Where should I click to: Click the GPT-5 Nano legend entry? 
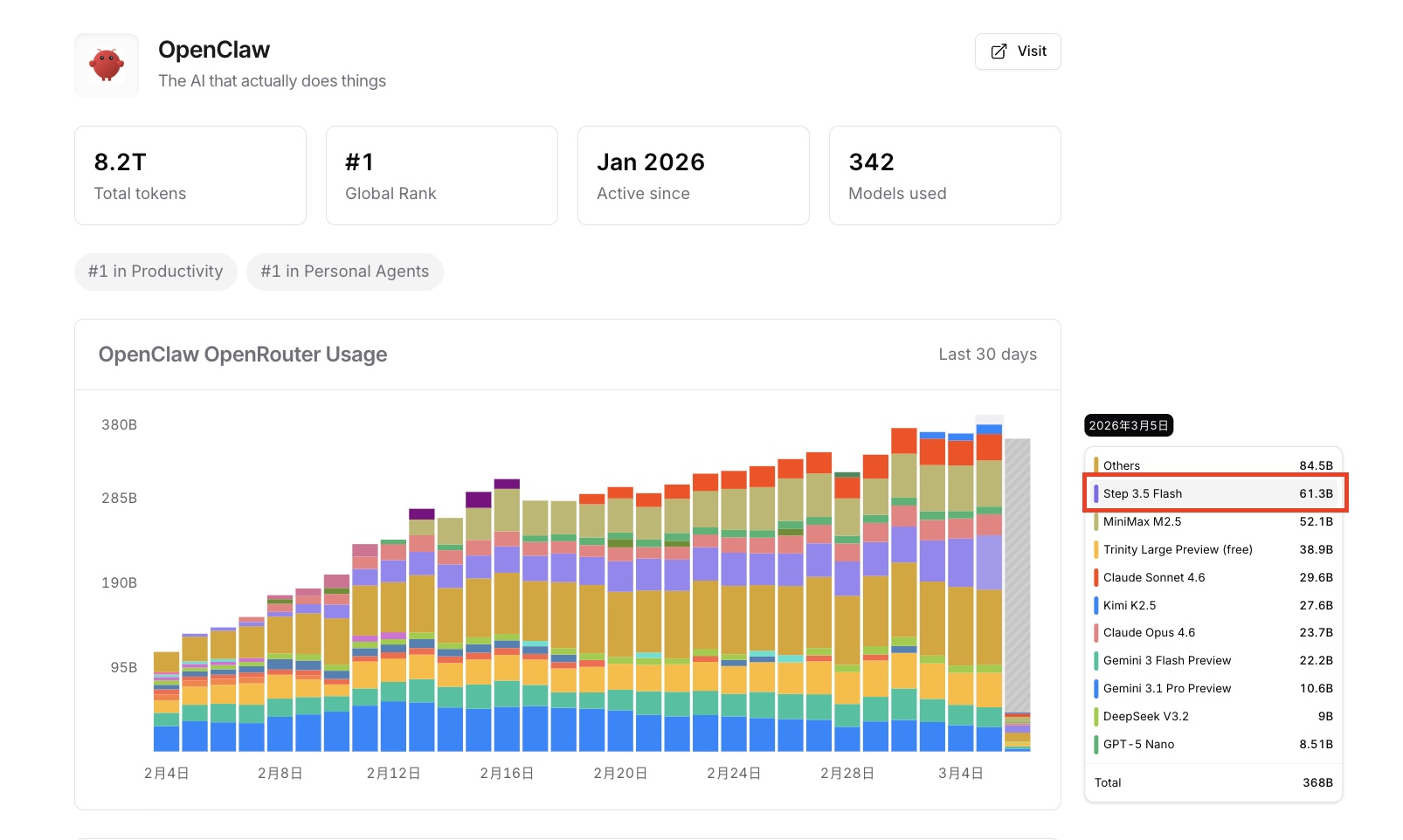tap(1214, 744)
